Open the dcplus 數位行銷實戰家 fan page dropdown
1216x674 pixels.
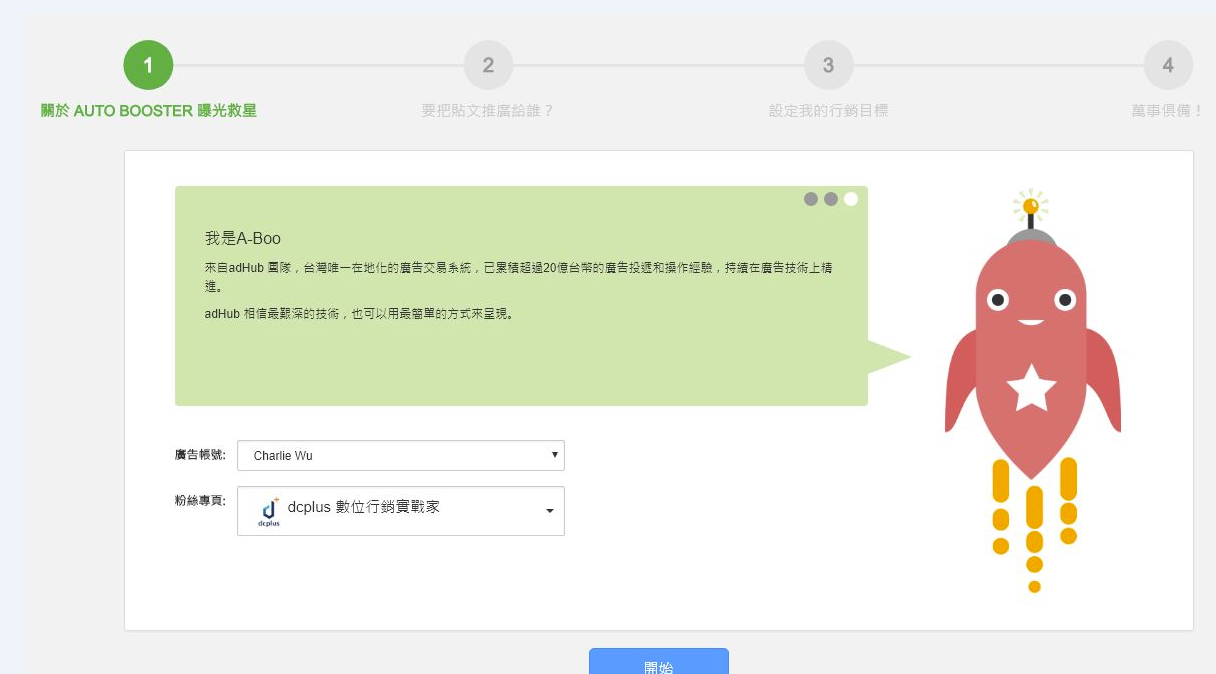click(x=401, y=510)
